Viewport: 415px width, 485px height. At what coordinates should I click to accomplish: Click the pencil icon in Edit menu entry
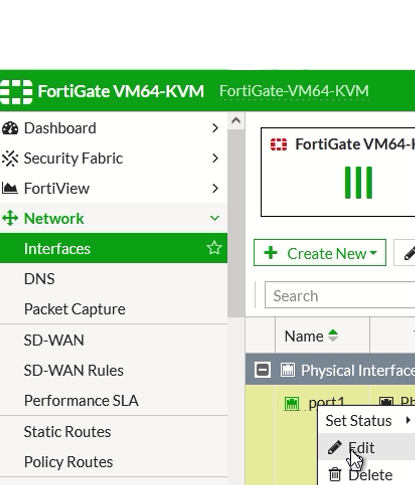[334, 447]
